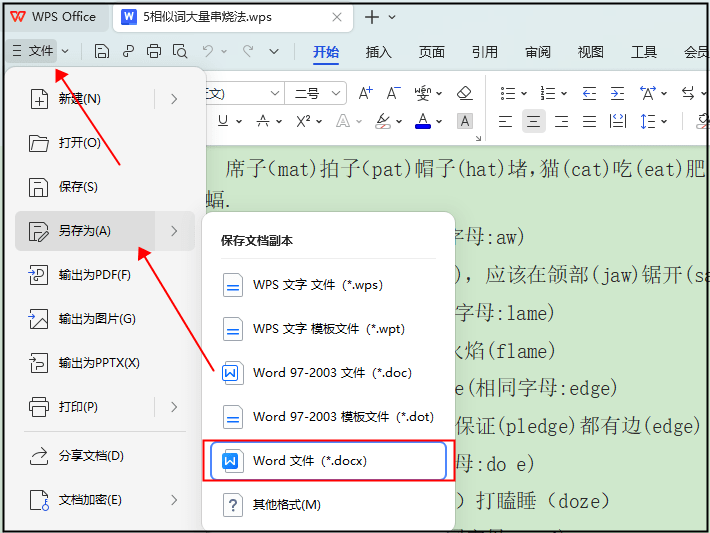Click the decrease indent icon
Screen dimensions: 710x533
click(x=589, y=94)
